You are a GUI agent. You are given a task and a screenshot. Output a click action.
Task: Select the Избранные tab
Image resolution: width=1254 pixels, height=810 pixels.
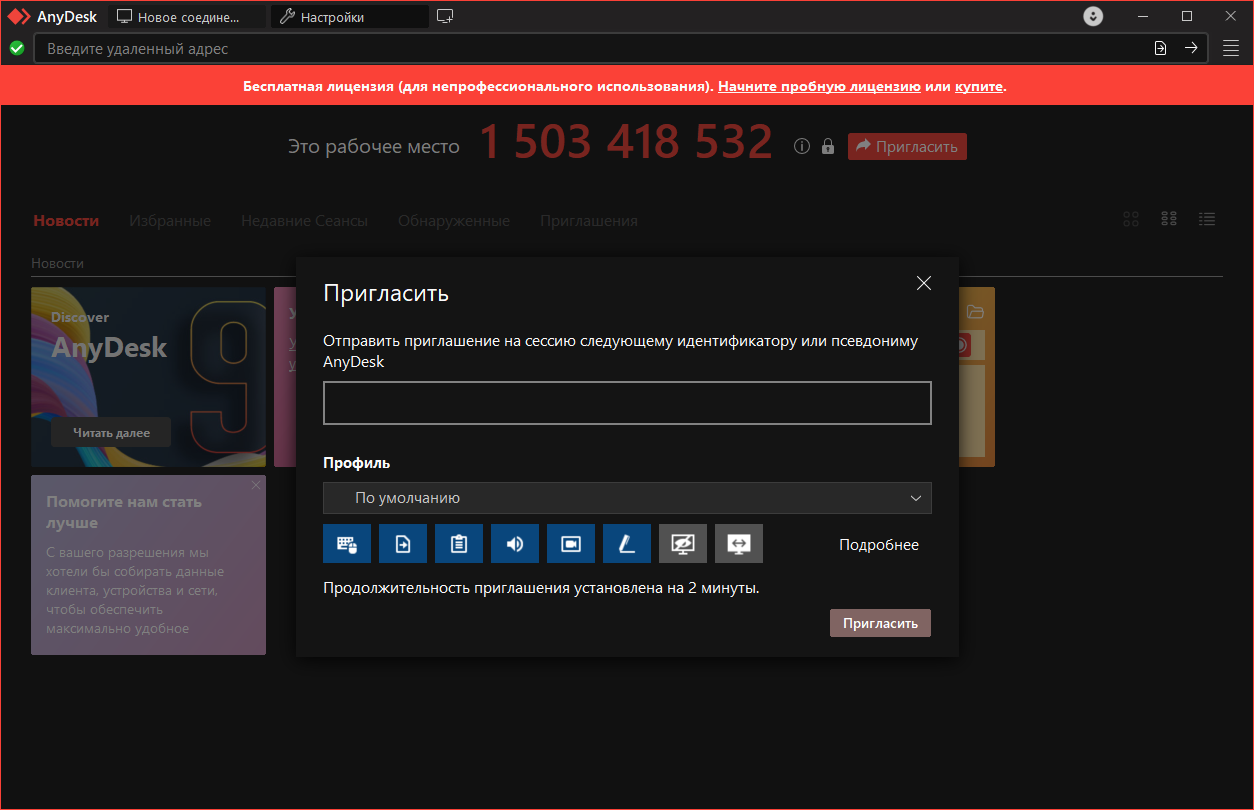[x=170, y=221]
